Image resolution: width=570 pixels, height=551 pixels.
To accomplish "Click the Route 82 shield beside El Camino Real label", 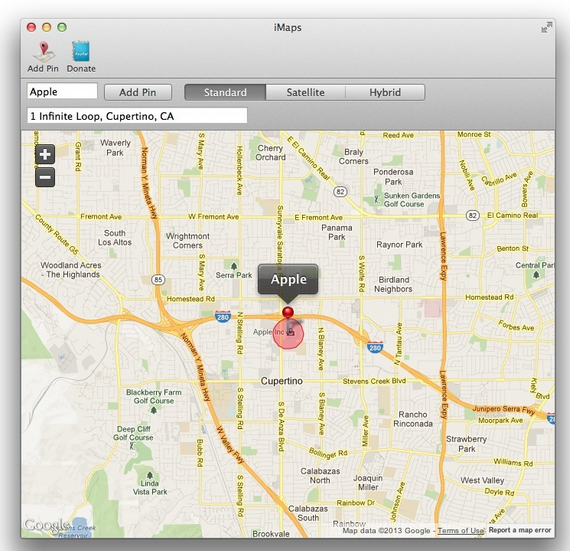I will [472, 216].
